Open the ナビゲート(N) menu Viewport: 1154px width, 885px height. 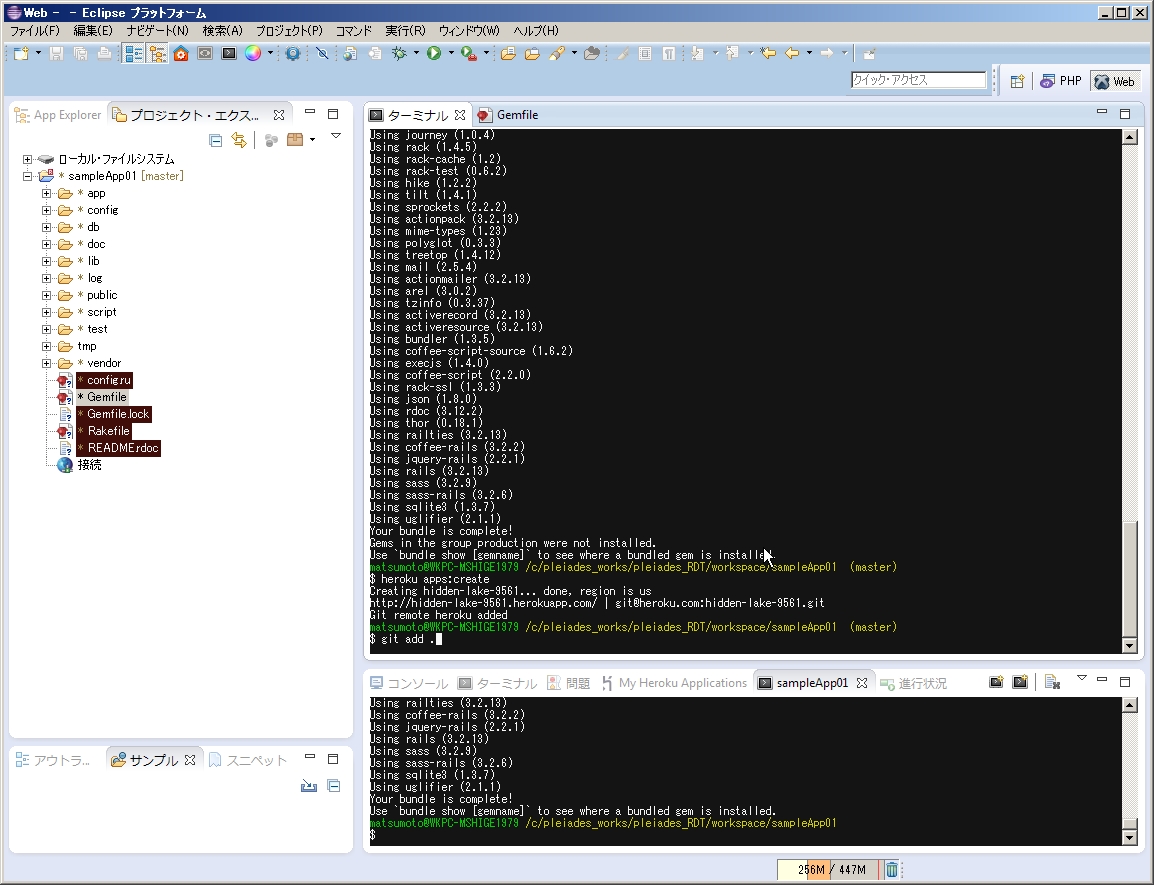[x=157, y=31]
